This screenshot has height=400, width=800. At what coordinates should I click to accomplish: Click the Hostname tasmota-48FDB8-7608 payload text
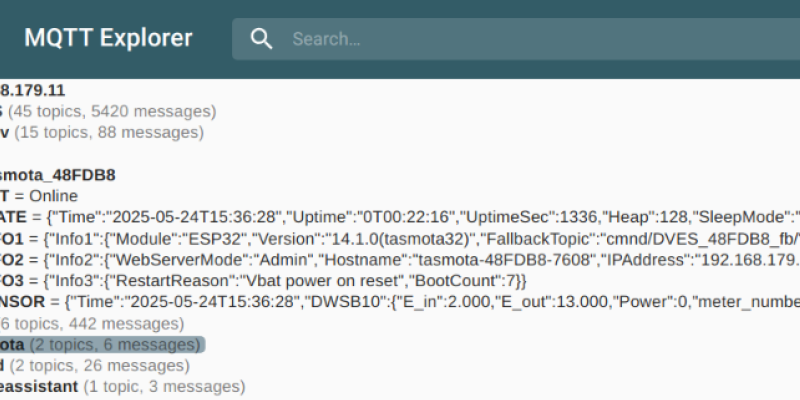pos(461,260)
